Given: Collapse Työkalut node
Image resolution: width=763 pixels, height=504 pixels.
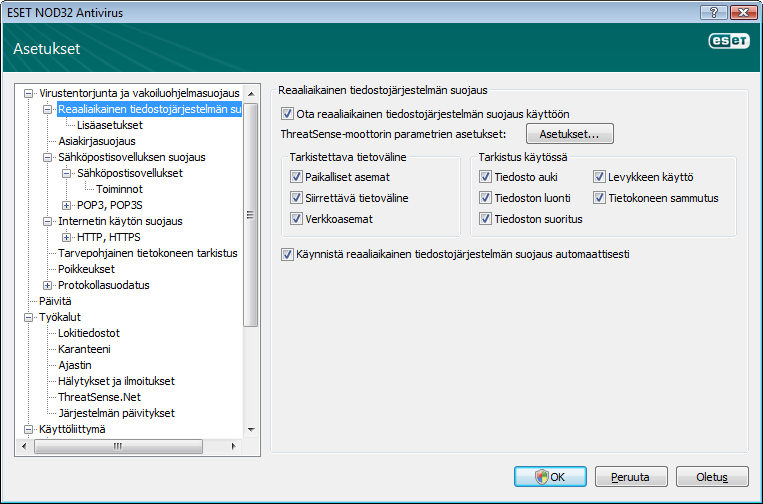Looking at the screenshot, I should click(x=29, y=317).
